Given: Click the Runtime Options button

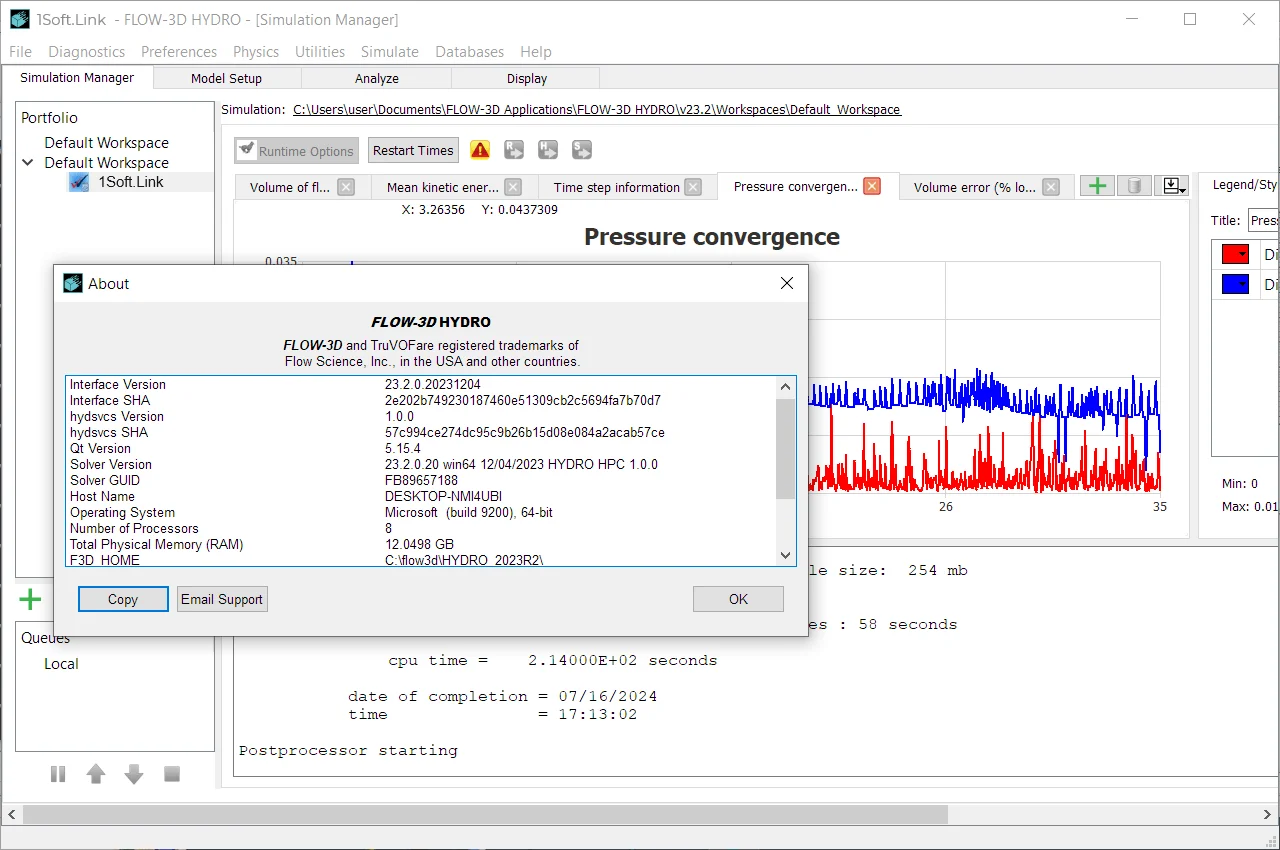Looking at the screenshot, I should coord(297,150).
